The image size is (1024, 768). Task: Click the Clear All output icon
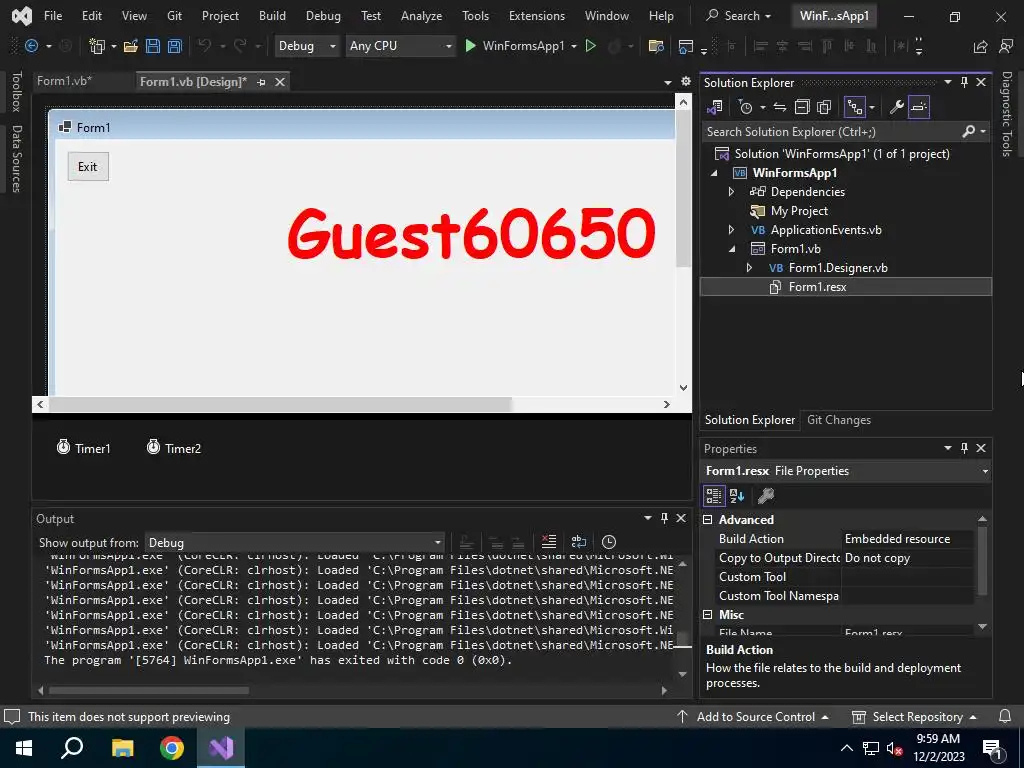(x=549, y=542)
